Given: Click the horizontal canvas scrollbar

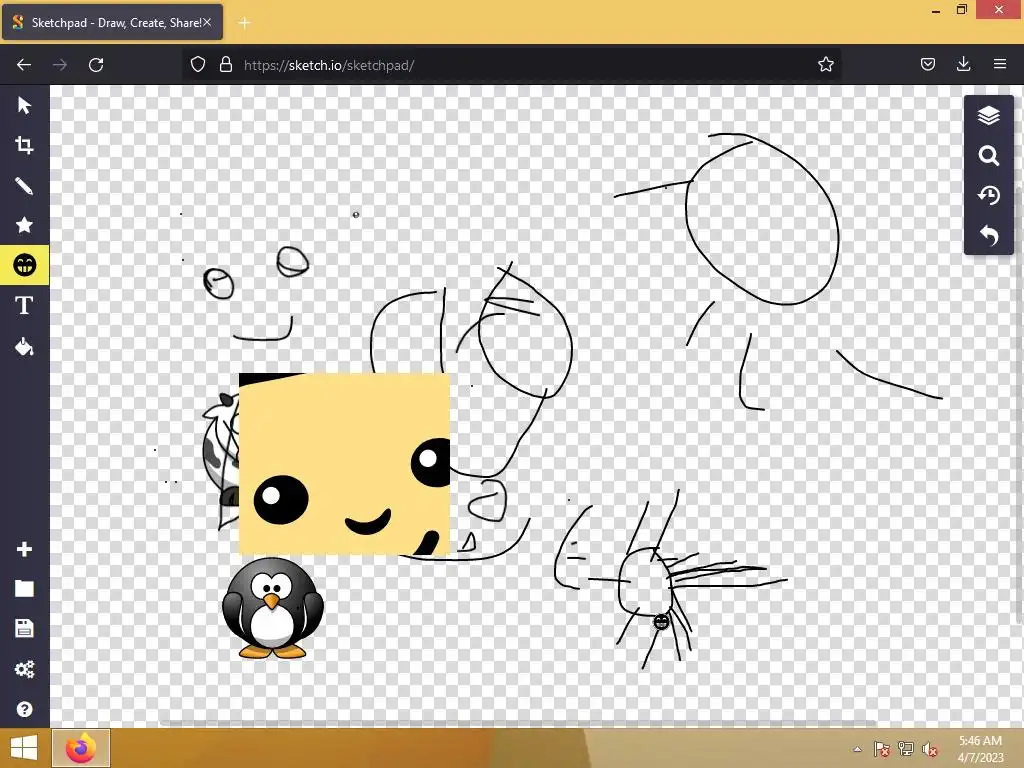Looking at the screenshot, I should pyautogui.click(x=516, y=723).
